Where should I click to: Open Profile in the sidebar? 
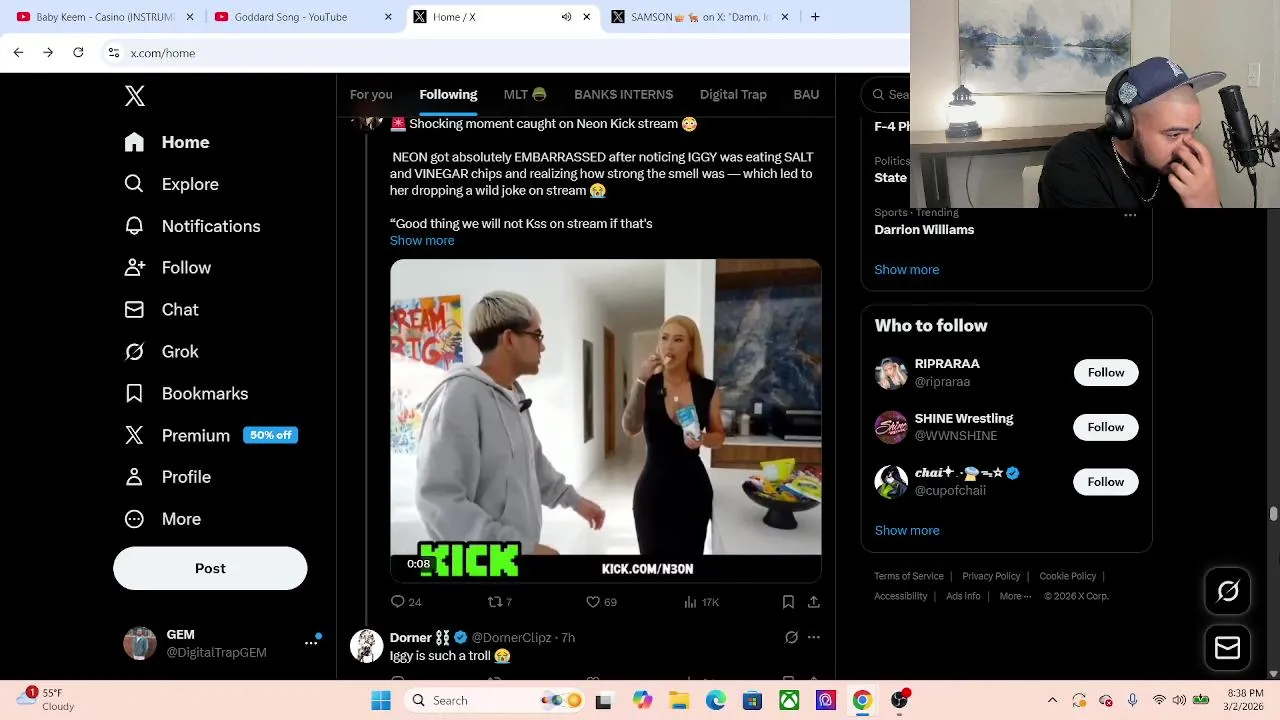[167, 477]
